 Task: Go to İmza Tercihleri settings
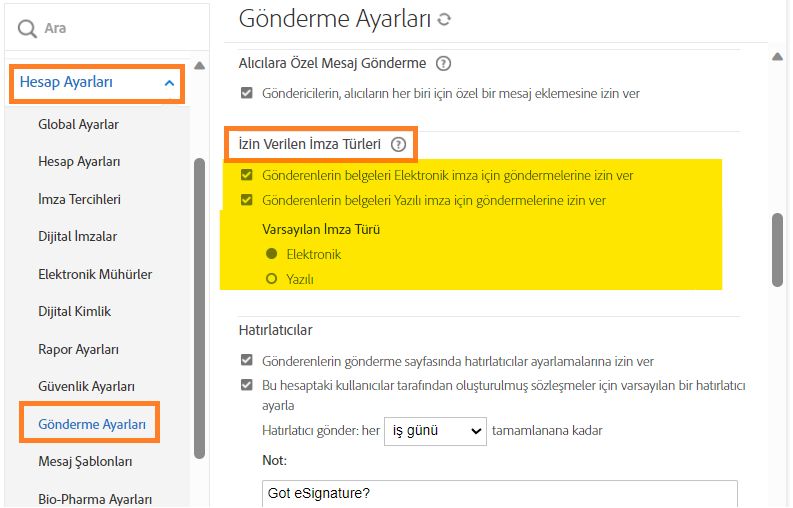79,199
